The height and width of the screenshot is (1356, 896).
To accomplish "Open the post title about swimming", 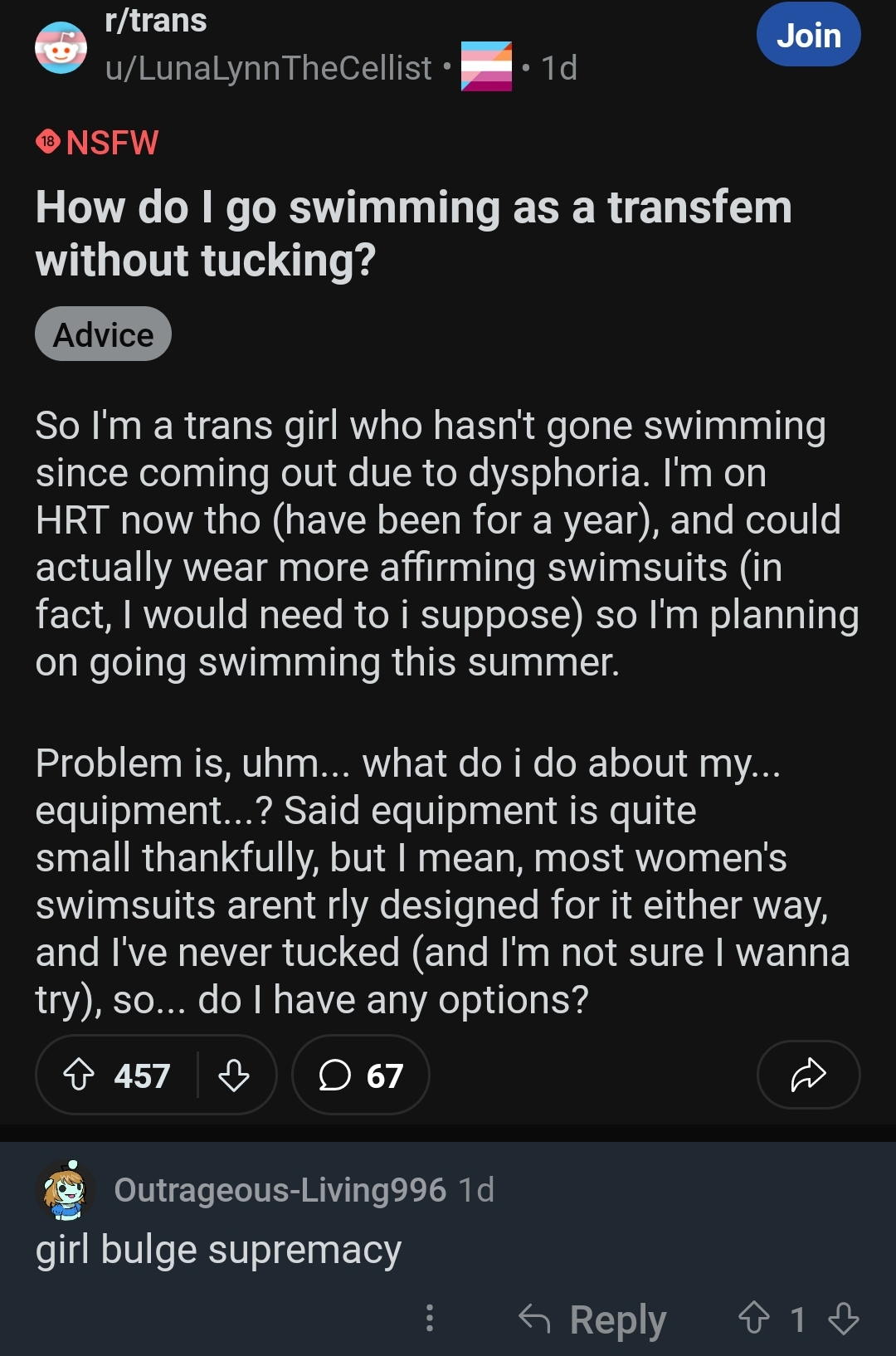I will click(x=413, y=233).
